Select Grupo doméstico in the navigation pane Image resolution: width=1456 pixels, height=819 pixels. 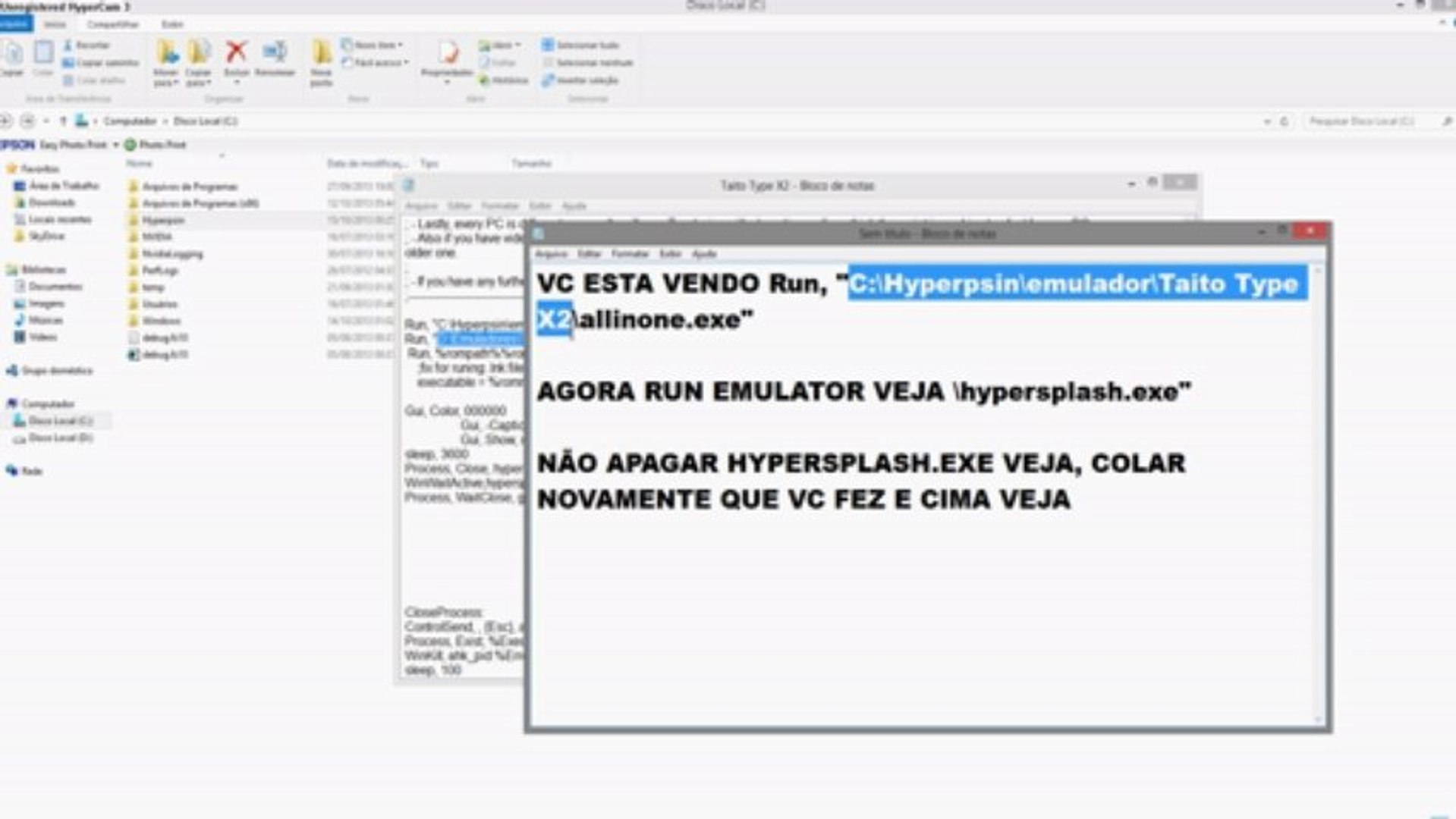(50, 371)
